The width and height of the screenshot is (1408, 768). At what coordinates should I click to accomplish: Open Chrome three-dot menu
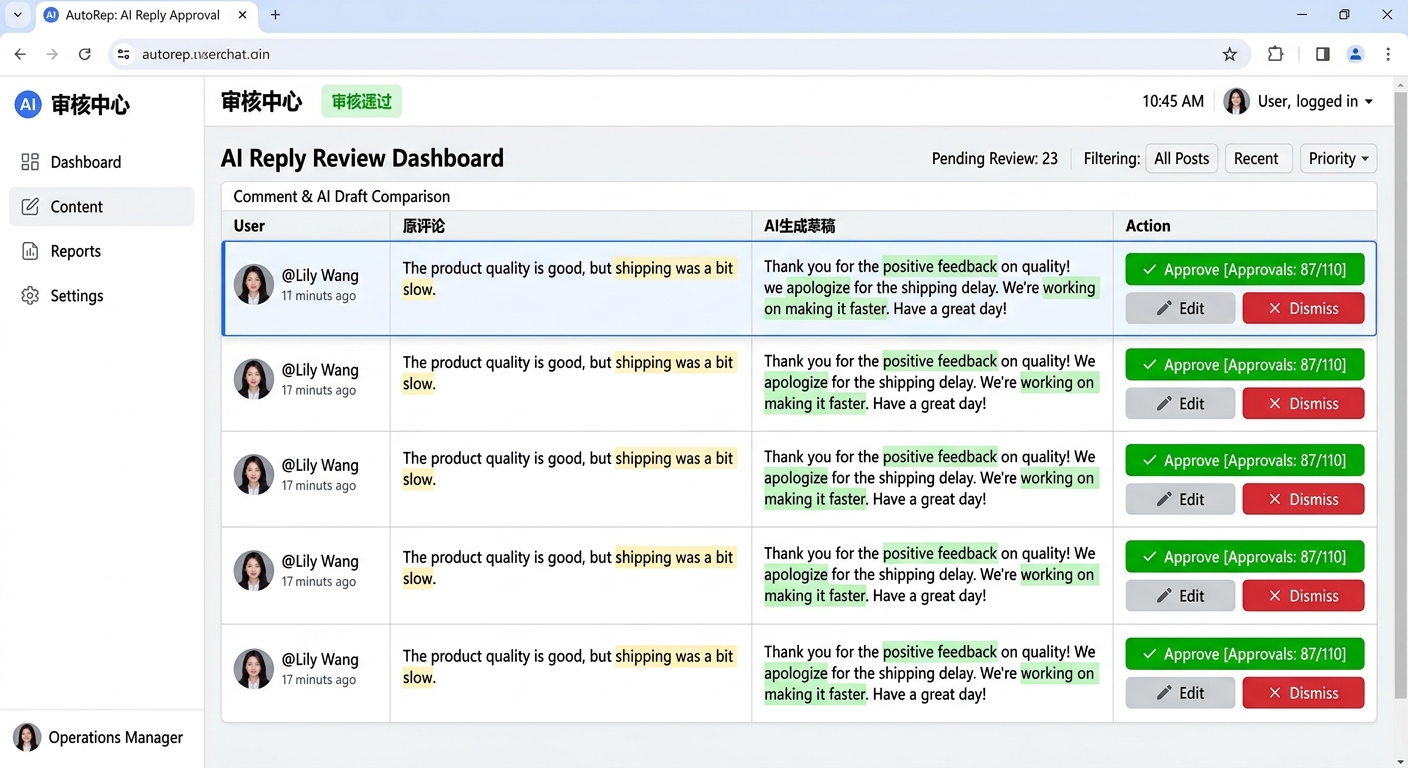1388,54
